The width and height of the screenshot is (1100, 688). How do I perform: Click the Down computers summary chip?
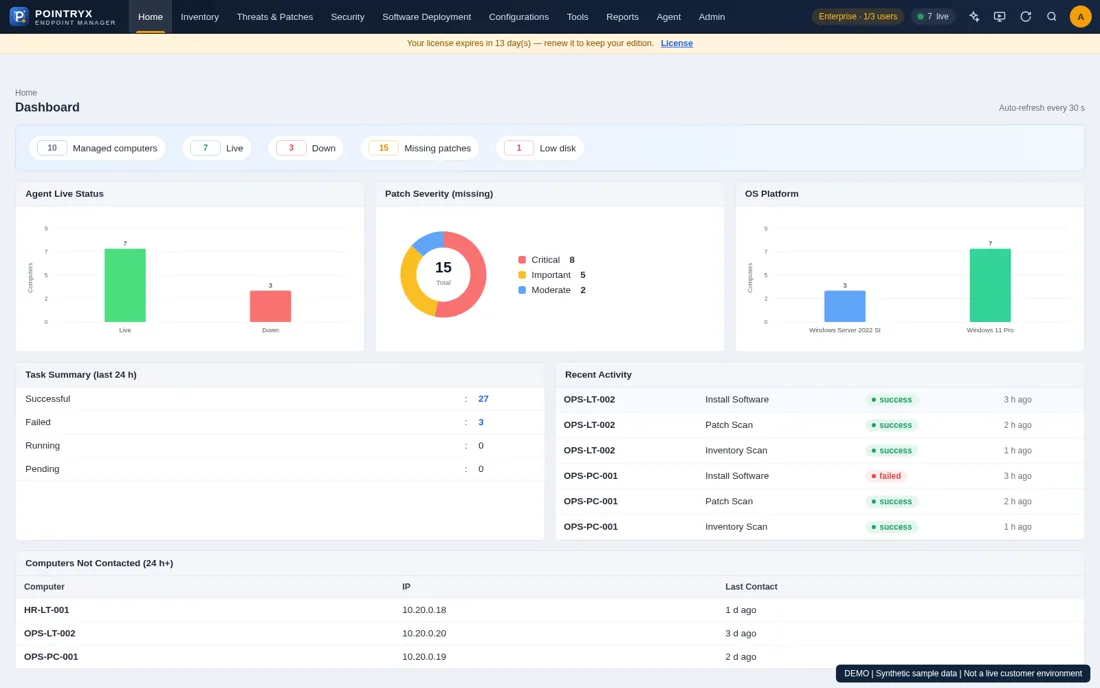point(306,148)
